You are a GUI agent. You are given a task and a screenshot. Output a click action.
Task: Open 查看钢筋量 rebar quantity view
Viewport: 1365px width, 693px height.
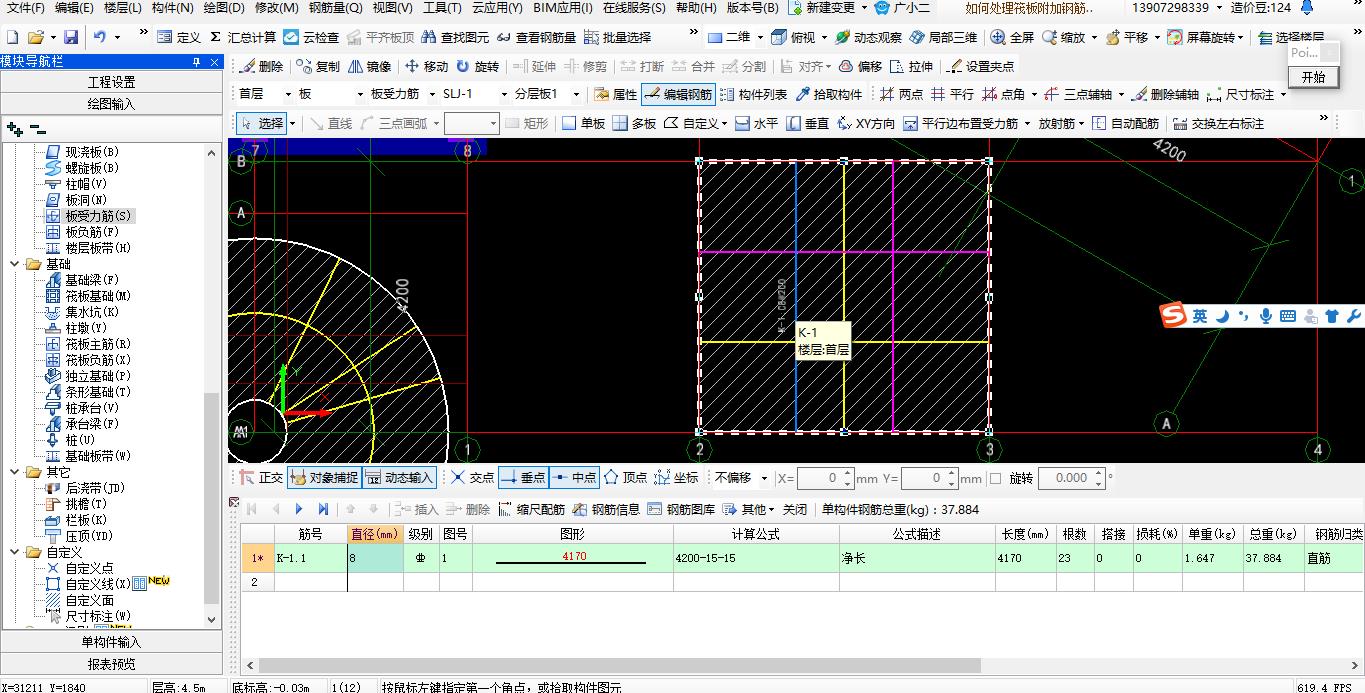coord(536,37)
